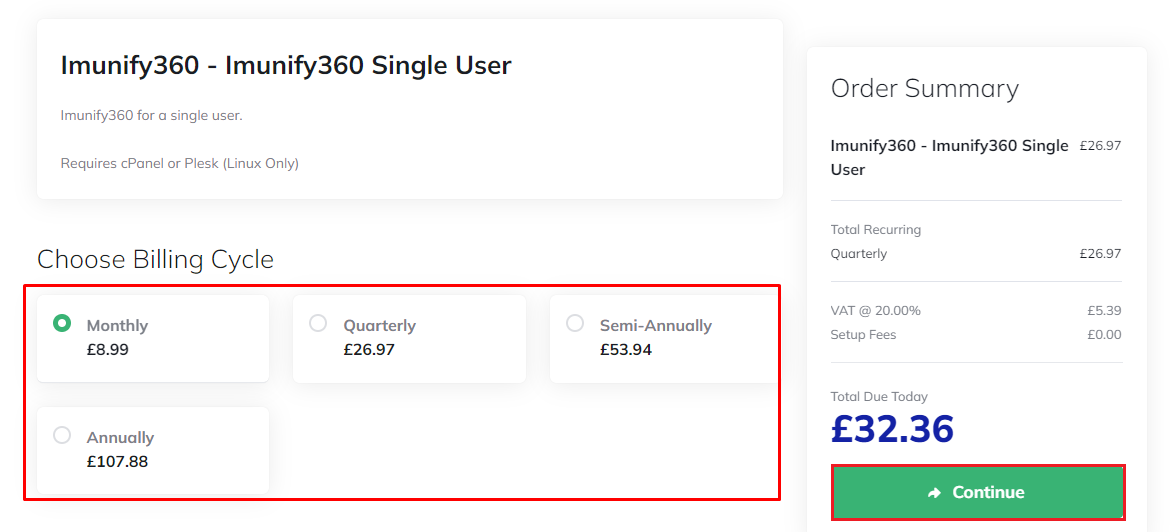Click the Quarterly billing cycle label
This screenshot has width=1175, height=532.
coord(379,325)
